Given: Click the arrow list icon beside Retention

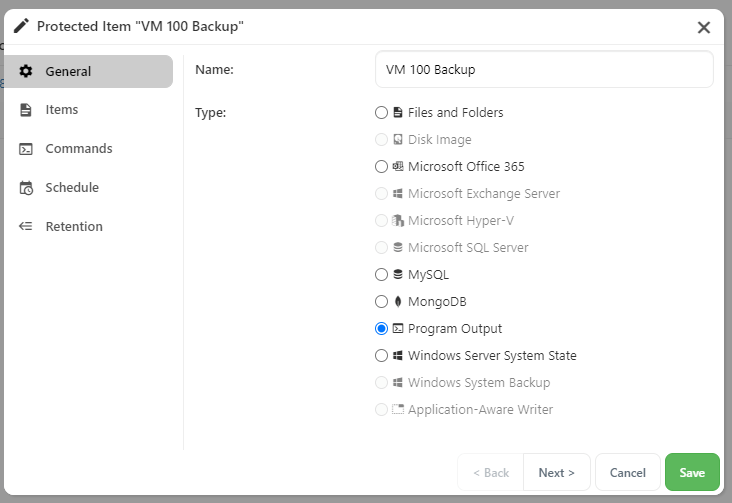Looking at the screenshot, I should tap(26, 227).
